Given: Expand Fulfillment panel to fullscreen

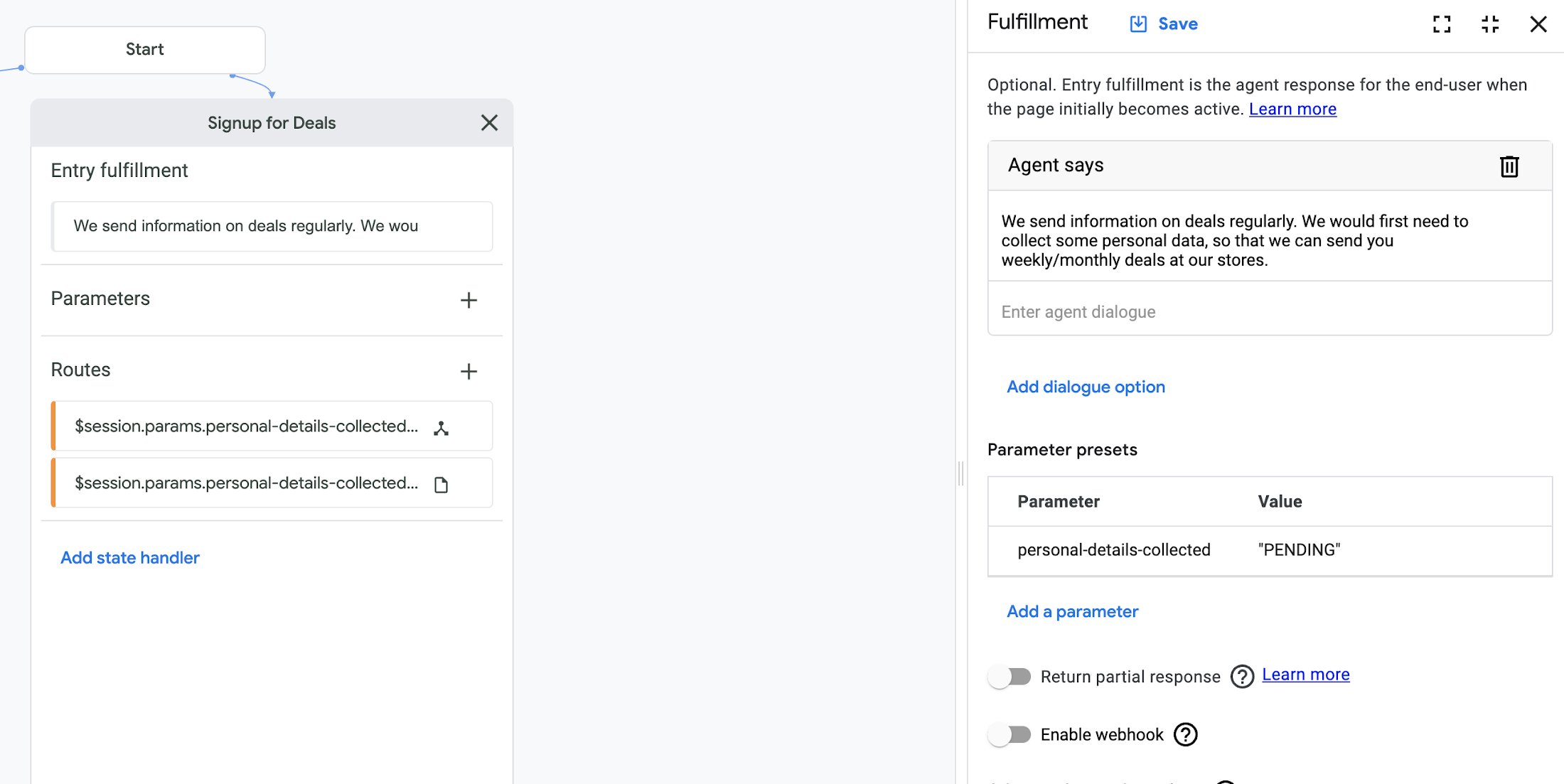Looking at the screenshot, I should (1442, 24).
